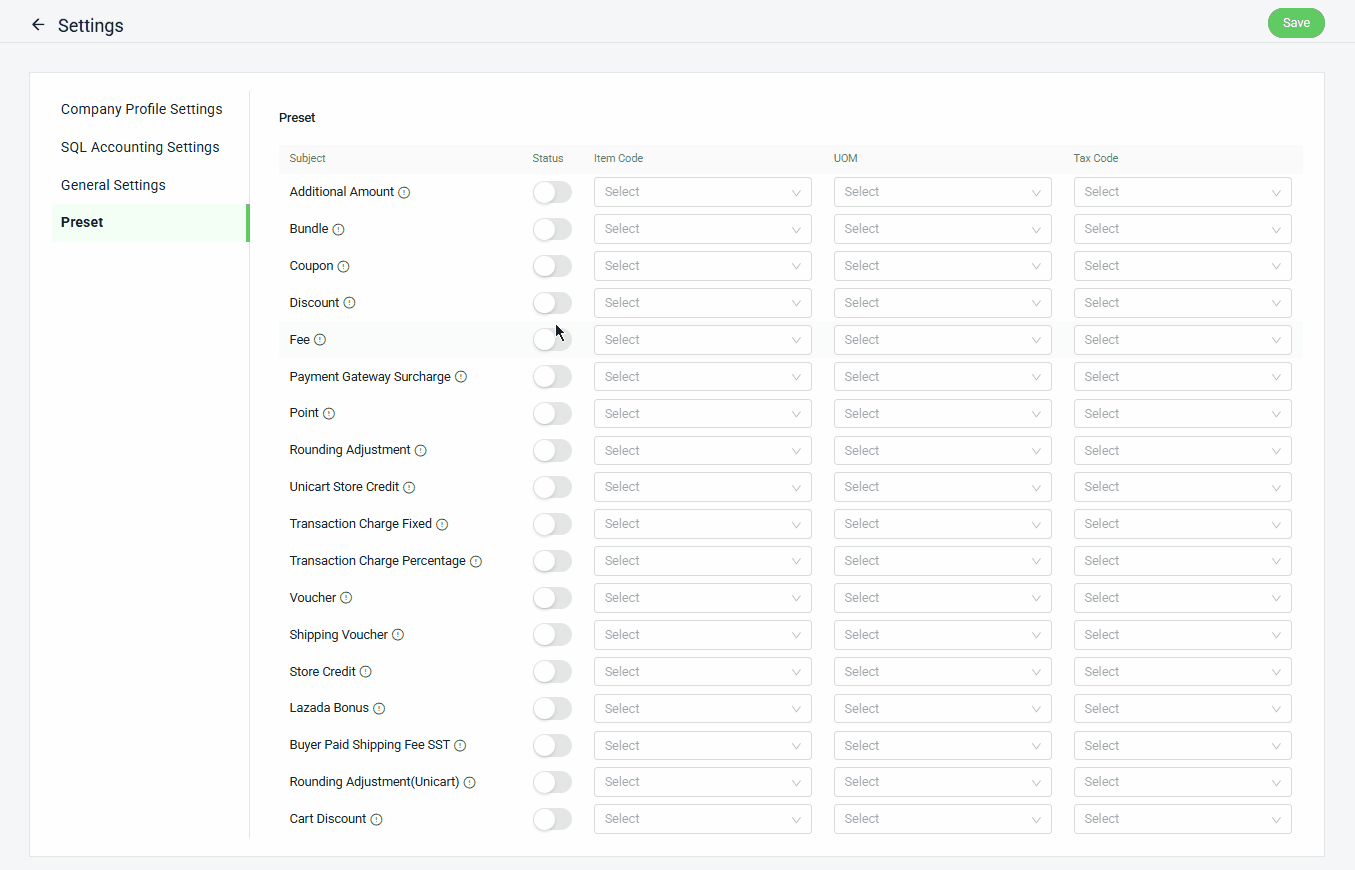Viewport: 1355px width, 870px height.
Task: Toggle the Store Credit status switch
Action: 552,672
